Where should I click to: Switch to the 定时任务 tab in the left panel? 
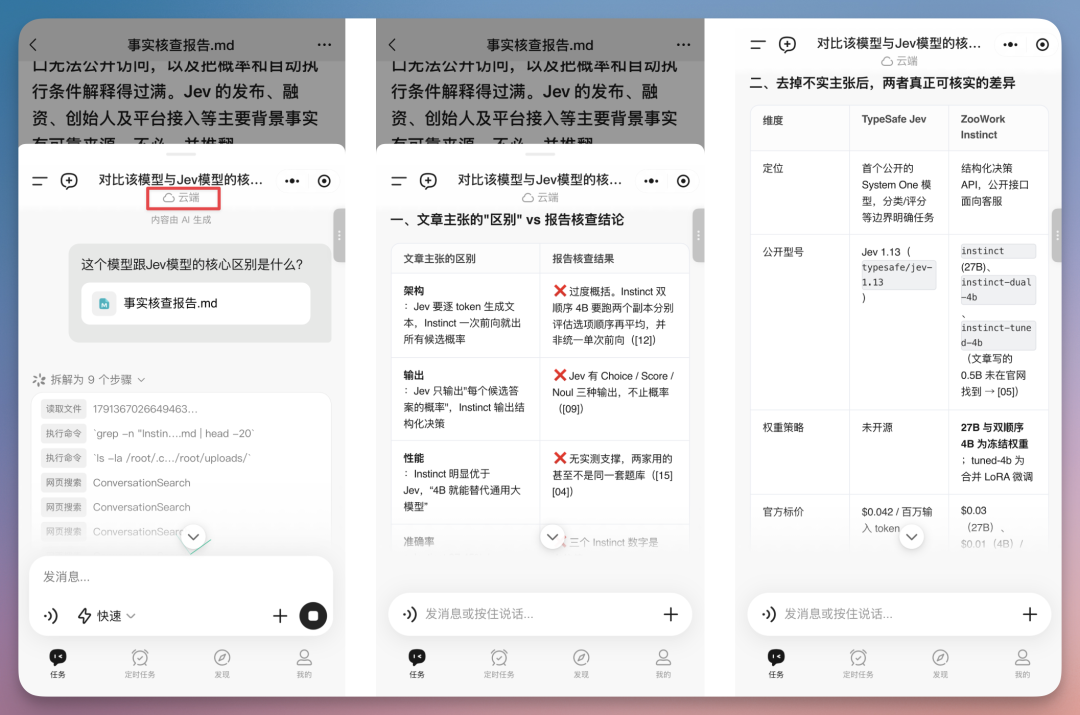point(140,664)
